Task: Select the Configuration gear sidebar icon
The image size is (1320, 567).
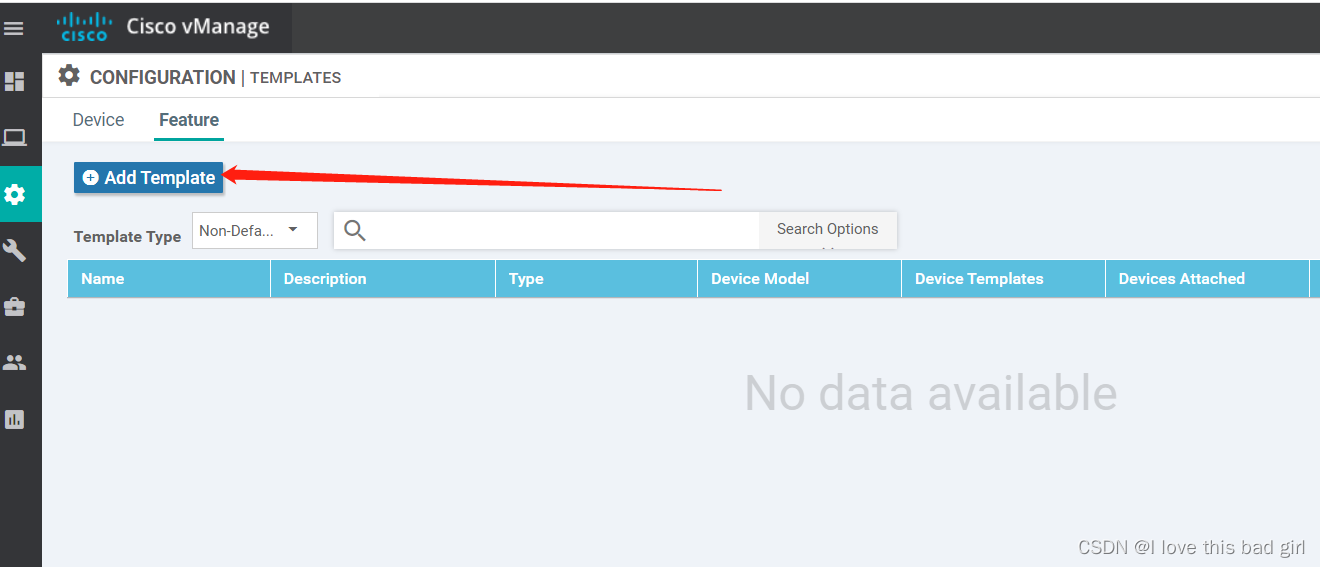Action: (x=14, y=194)
